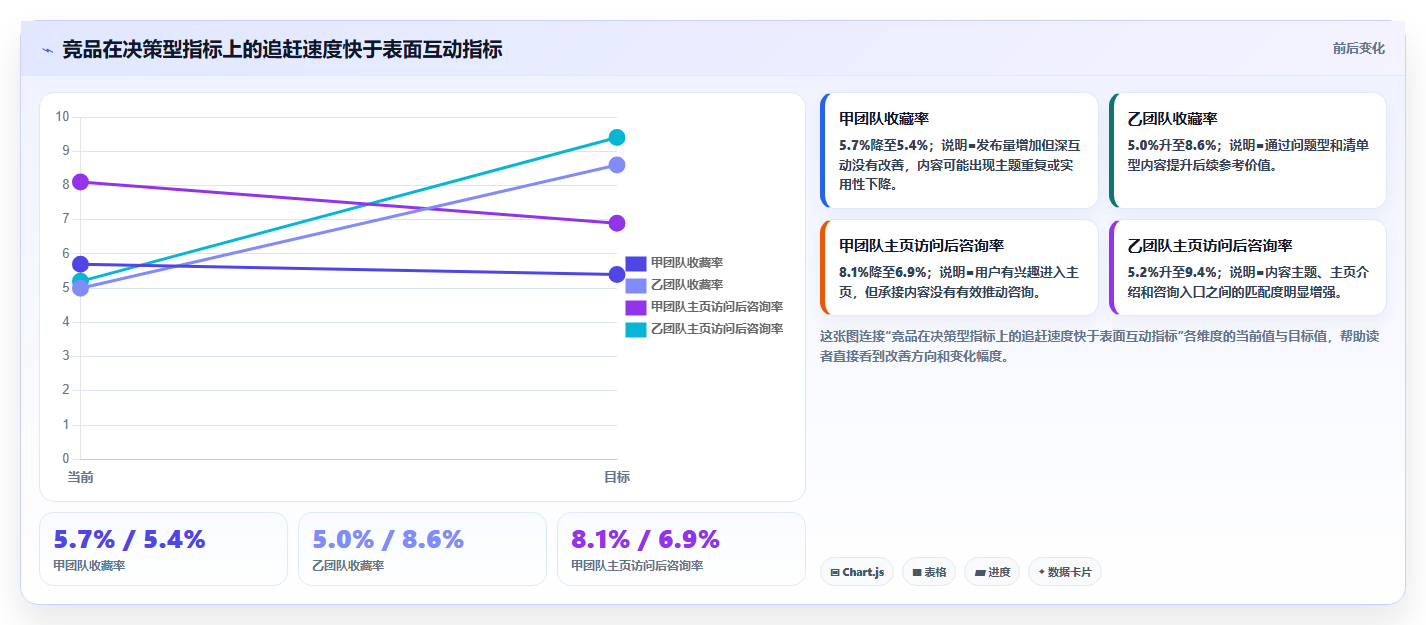Select the 数据卡片 tag chip

coord(1065,572)
